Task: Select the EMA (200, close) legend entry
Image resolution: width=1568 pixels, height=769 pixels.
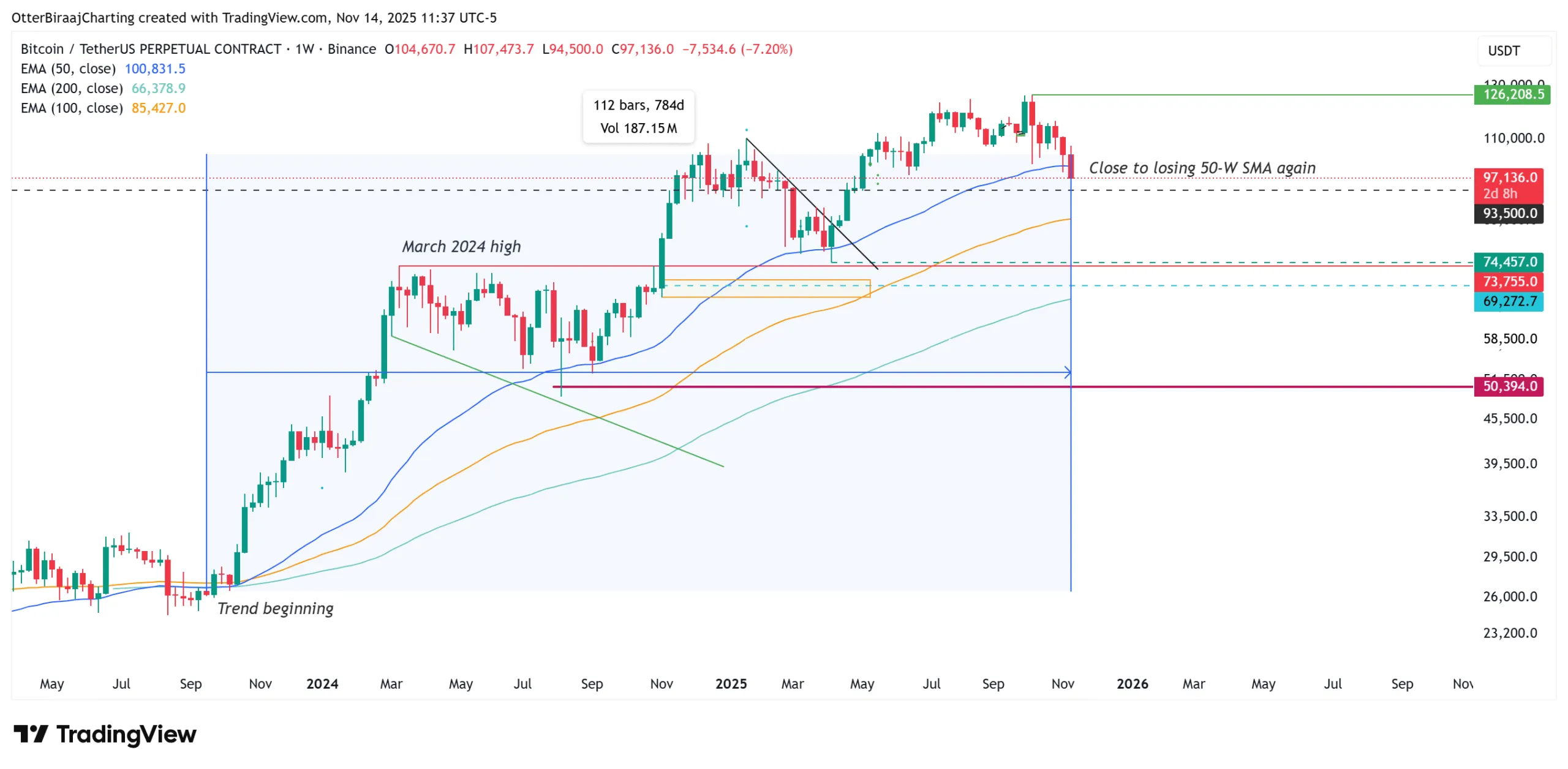Action: (x=72, y=88)
